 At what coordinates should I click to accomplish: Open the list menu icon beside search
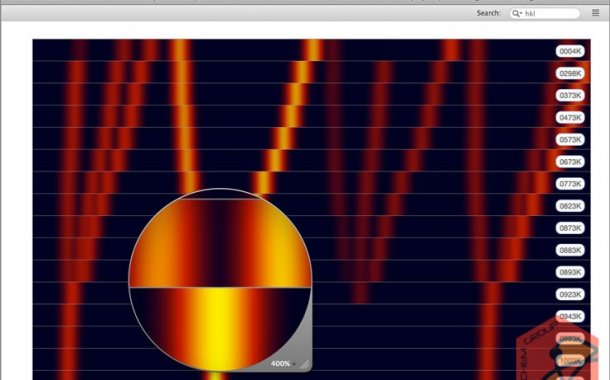click(x=595, y=13)
